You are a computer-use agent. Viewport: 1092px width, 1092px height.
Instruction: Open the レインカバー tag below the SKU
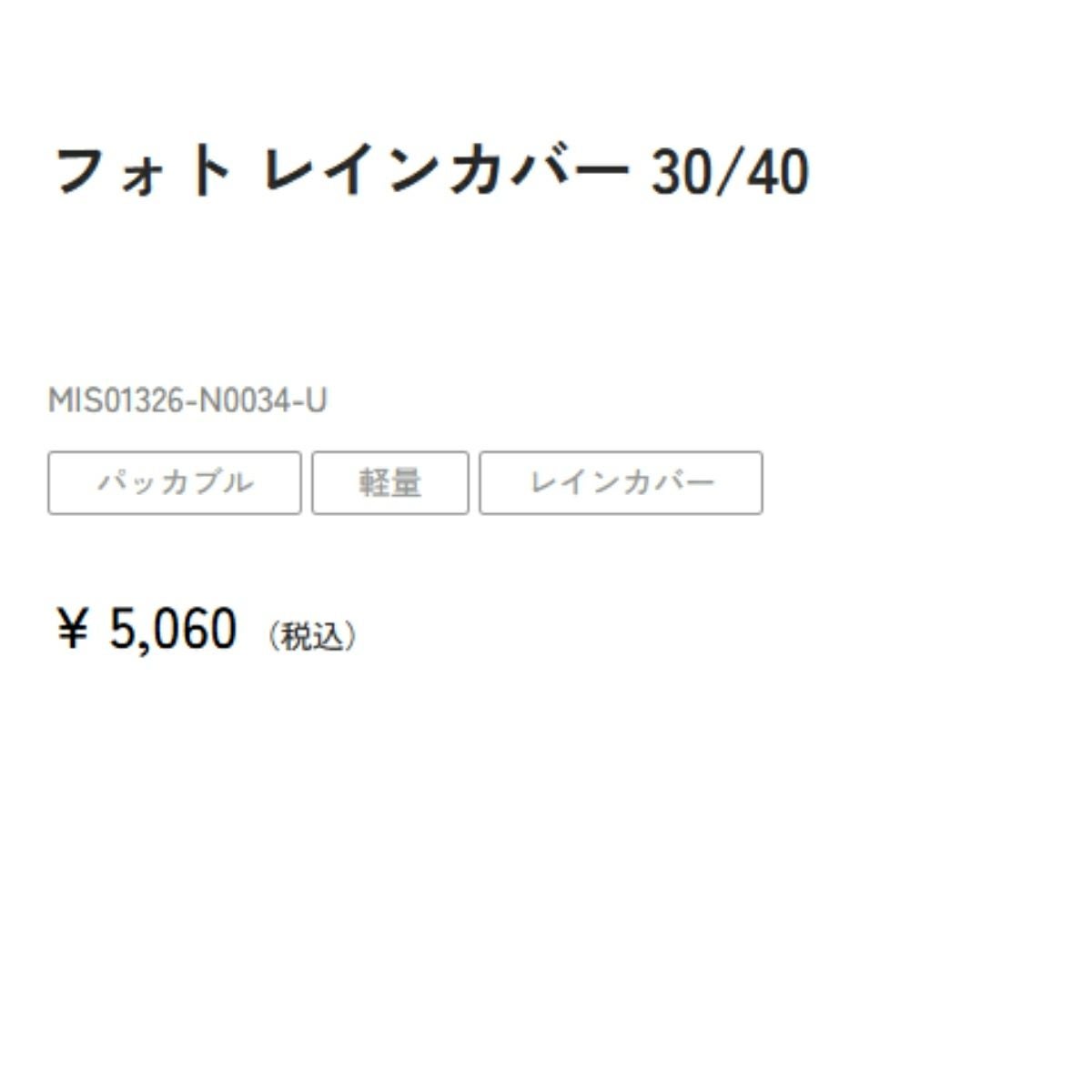pos(621,483)
